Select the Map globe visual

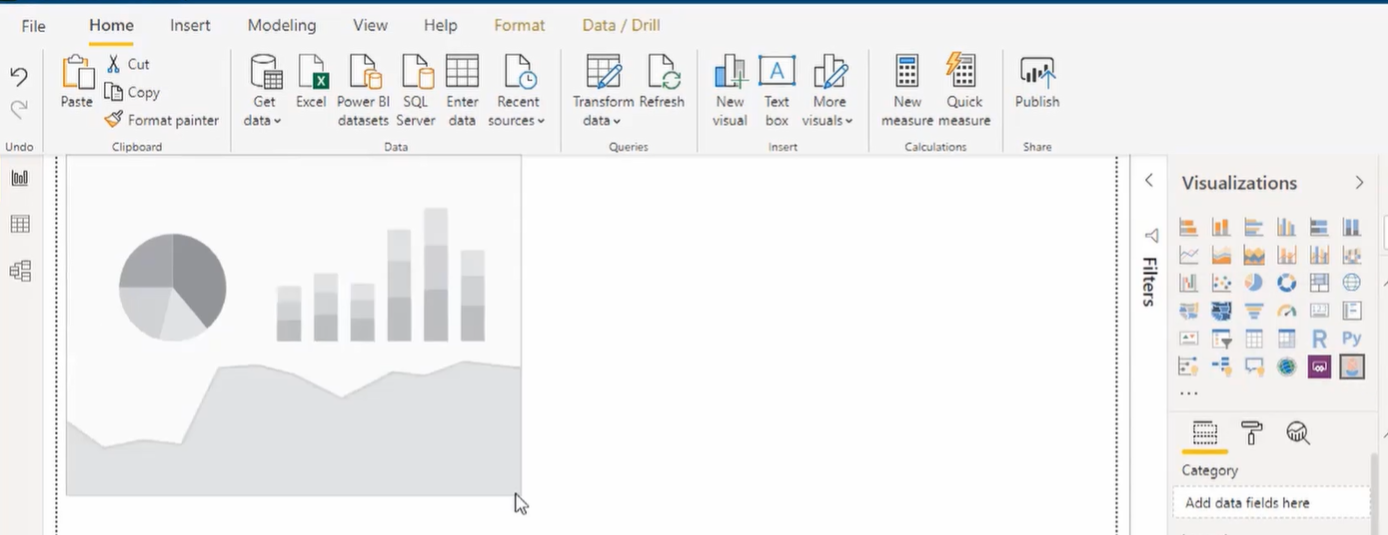pyautogui.click(x=1352, y=283)
